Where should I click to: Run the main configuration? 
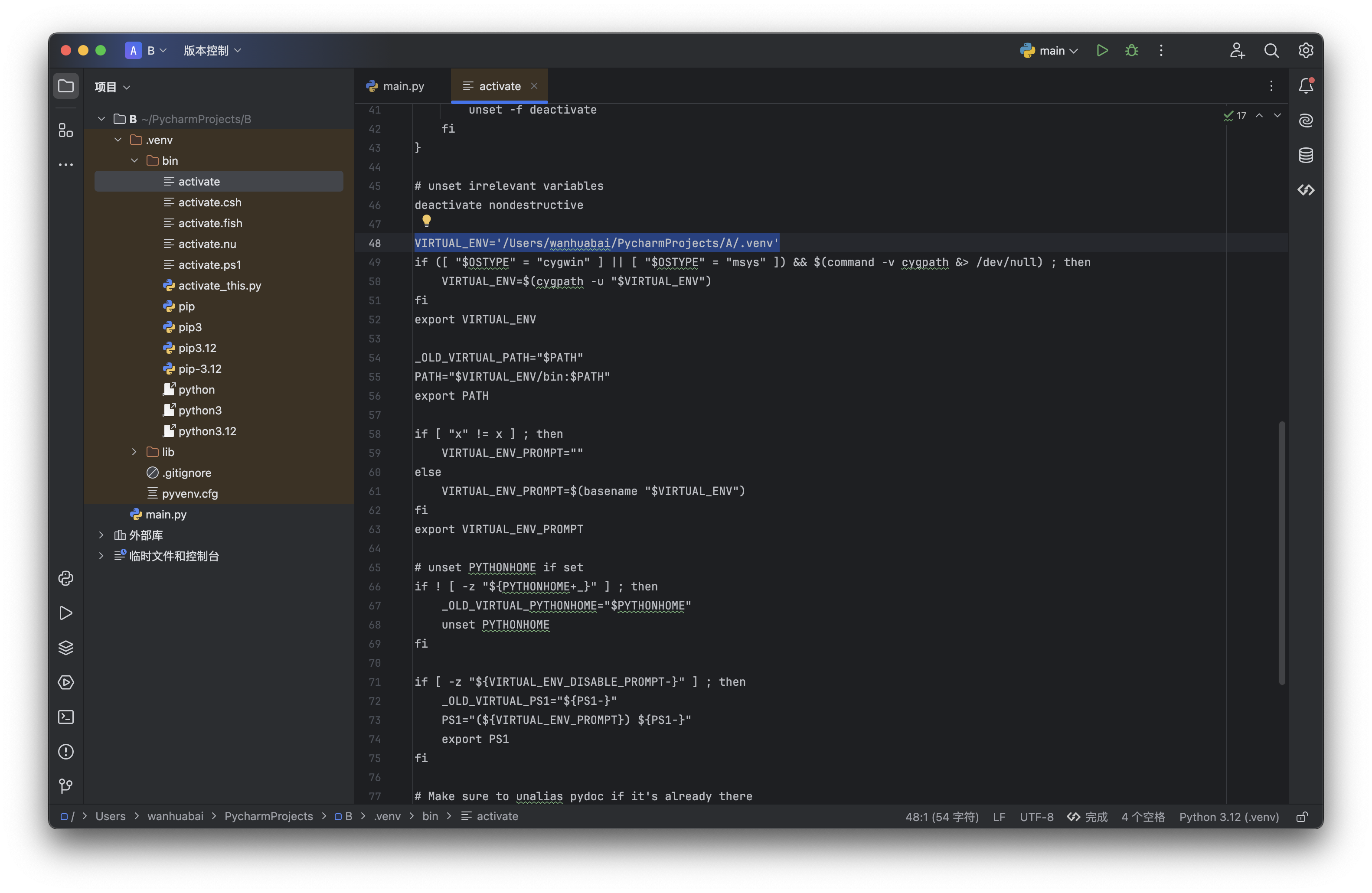click(x=1102, y=51)
